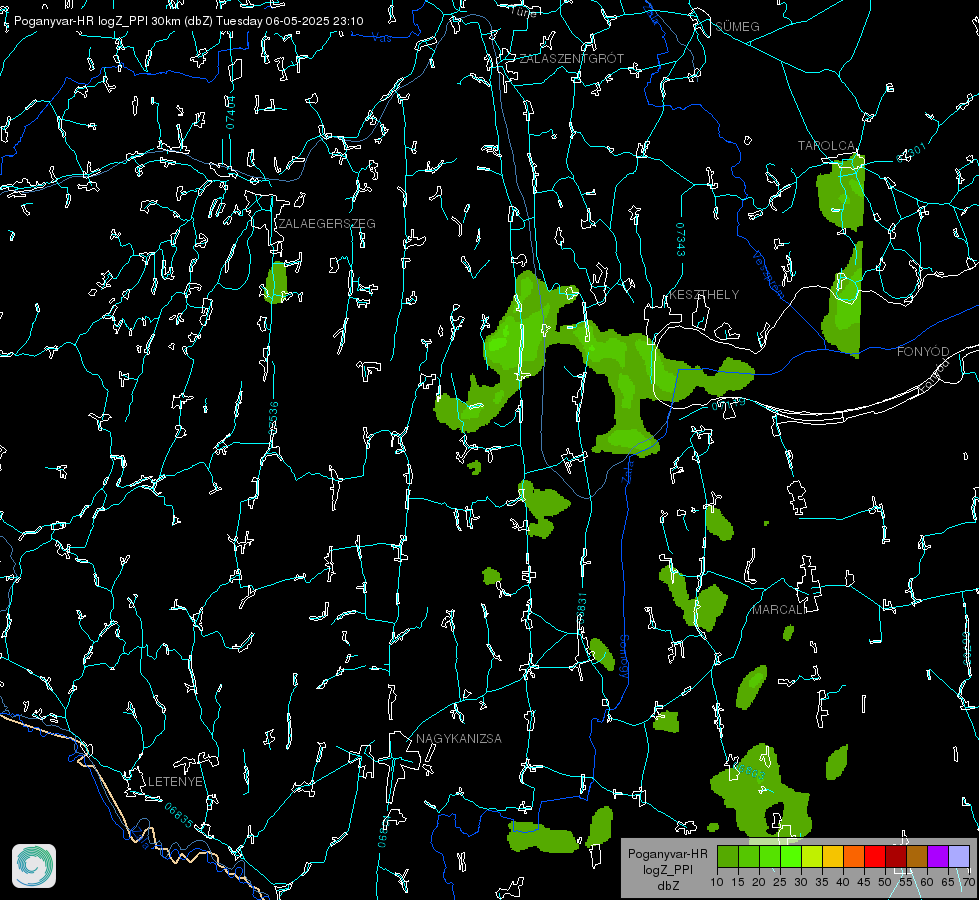The image size is (979, 900).
Task: Click the legend's Poganyvar-HR label
Action: click(667, 854)
